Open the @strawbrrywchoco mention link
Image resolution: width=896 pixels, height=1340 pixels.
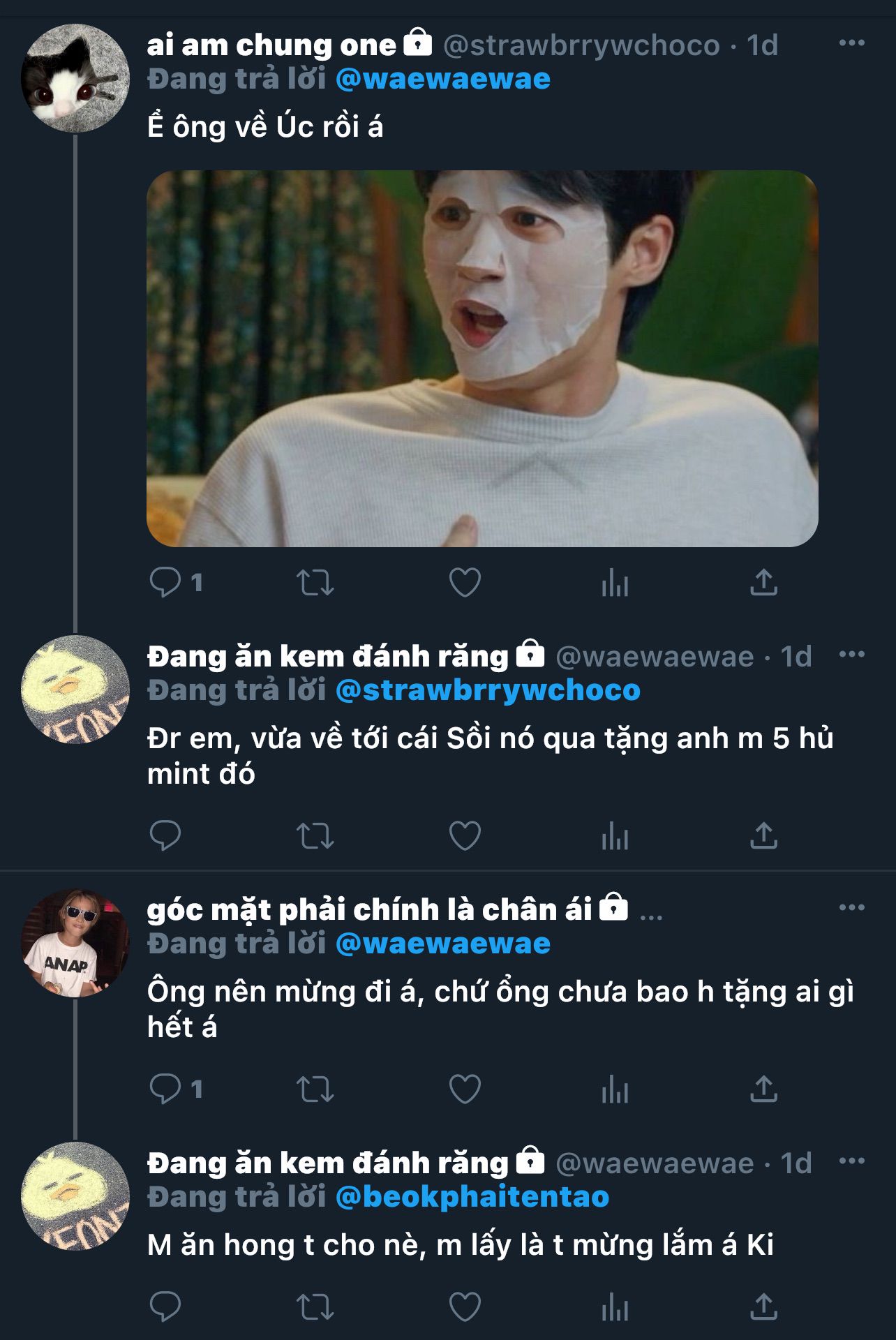click(488, 690)
